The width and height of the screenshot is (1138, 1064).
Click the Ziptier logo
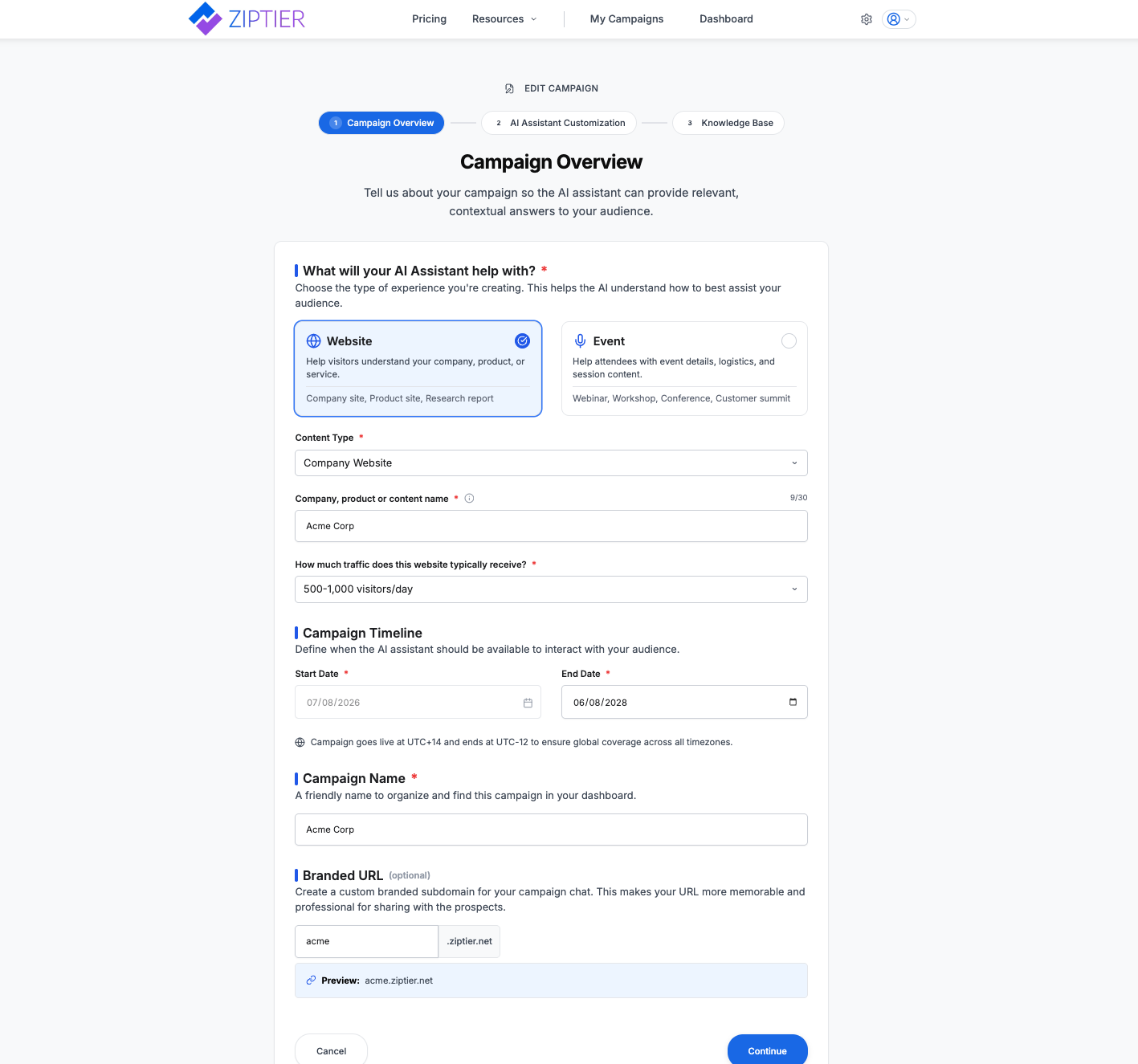pos(247,18)
